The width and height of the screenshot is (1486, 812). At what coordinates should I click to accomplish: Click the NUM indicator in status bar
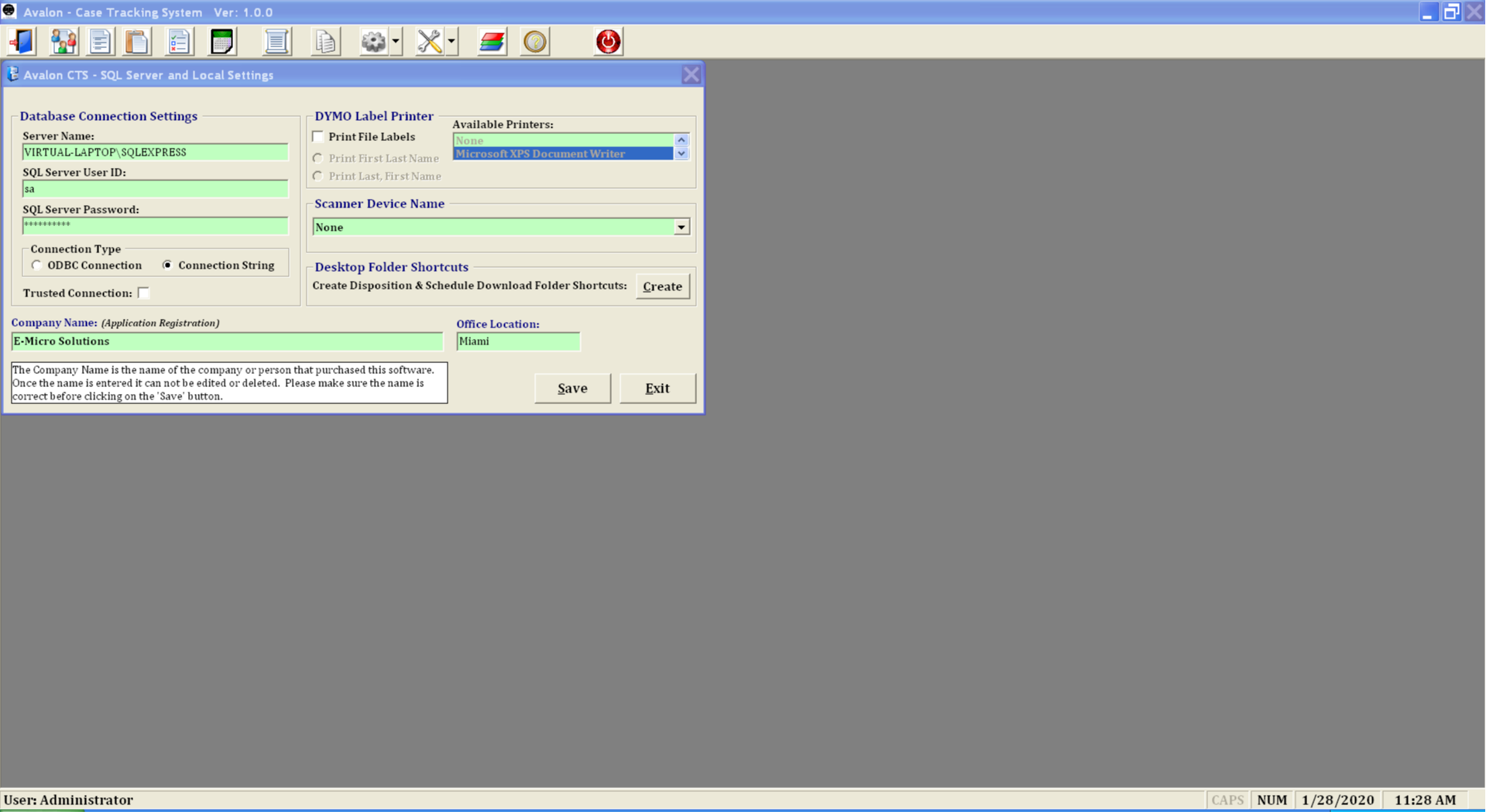[x=1272, y=800]
